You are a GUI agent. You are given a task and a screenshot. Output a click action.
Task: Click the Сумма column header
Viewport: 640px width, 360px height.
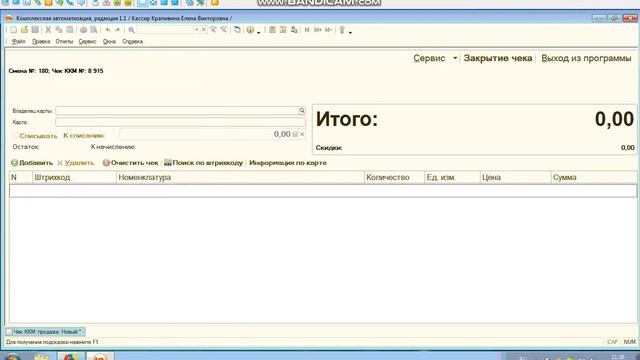(594, 178)
